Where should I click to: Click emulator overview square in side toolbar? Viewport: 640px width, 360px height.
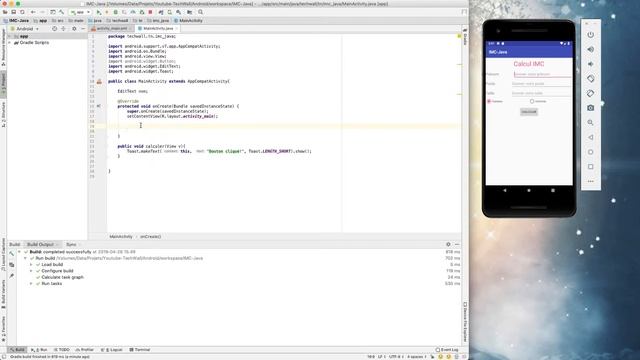(591, 167)
